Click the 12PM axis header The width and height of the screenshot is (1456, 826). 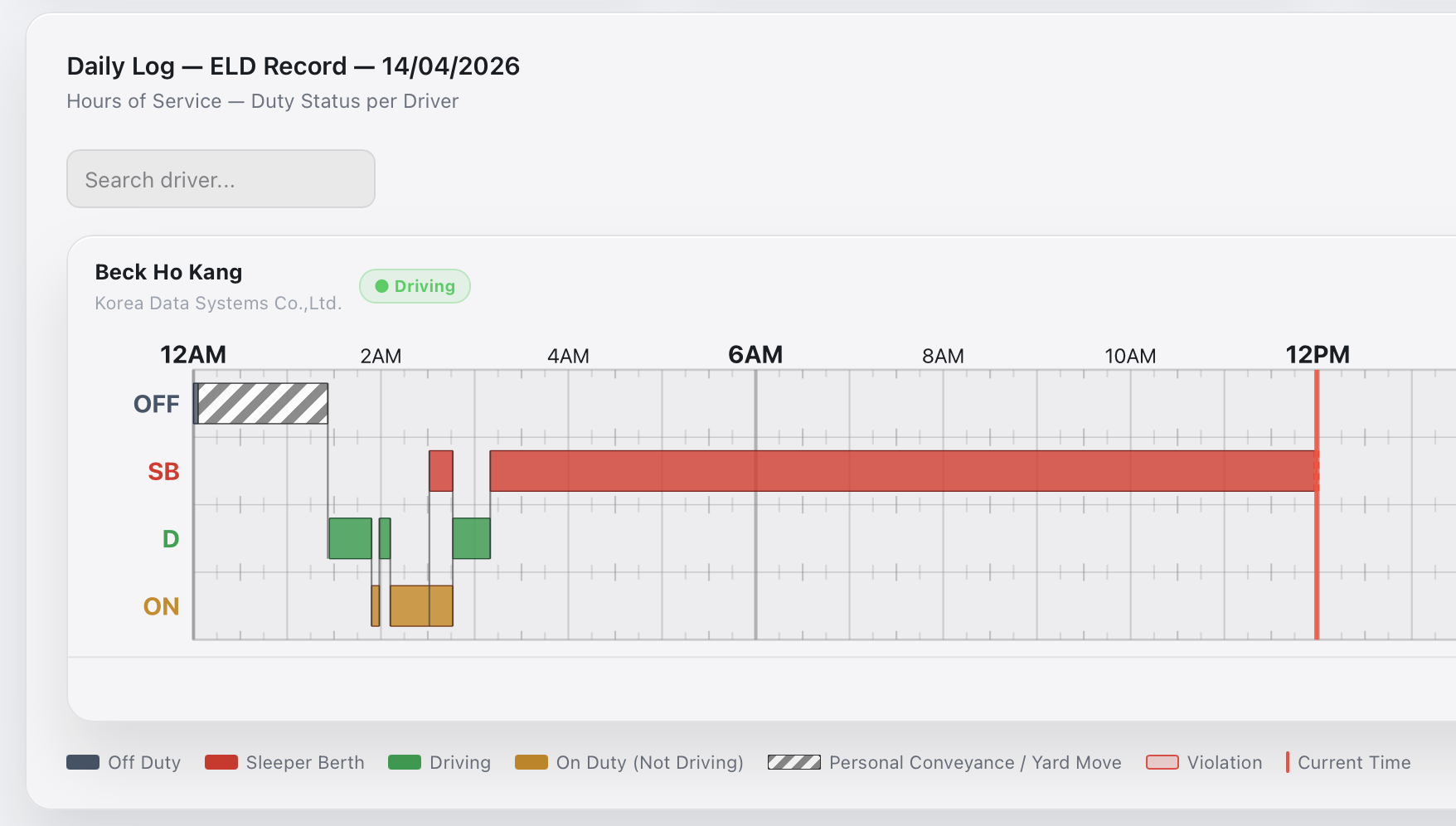1318,354
